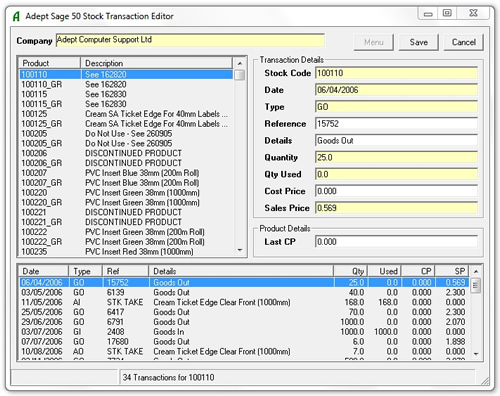Click the transaction Type column header
This screenshot has width=500, height=396.
pos(86,271)
